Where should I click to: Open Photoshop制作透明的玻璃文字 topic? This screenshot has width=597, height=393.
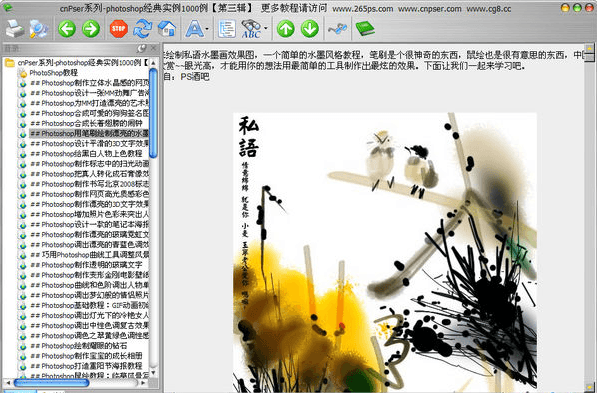tap(86, 265)
